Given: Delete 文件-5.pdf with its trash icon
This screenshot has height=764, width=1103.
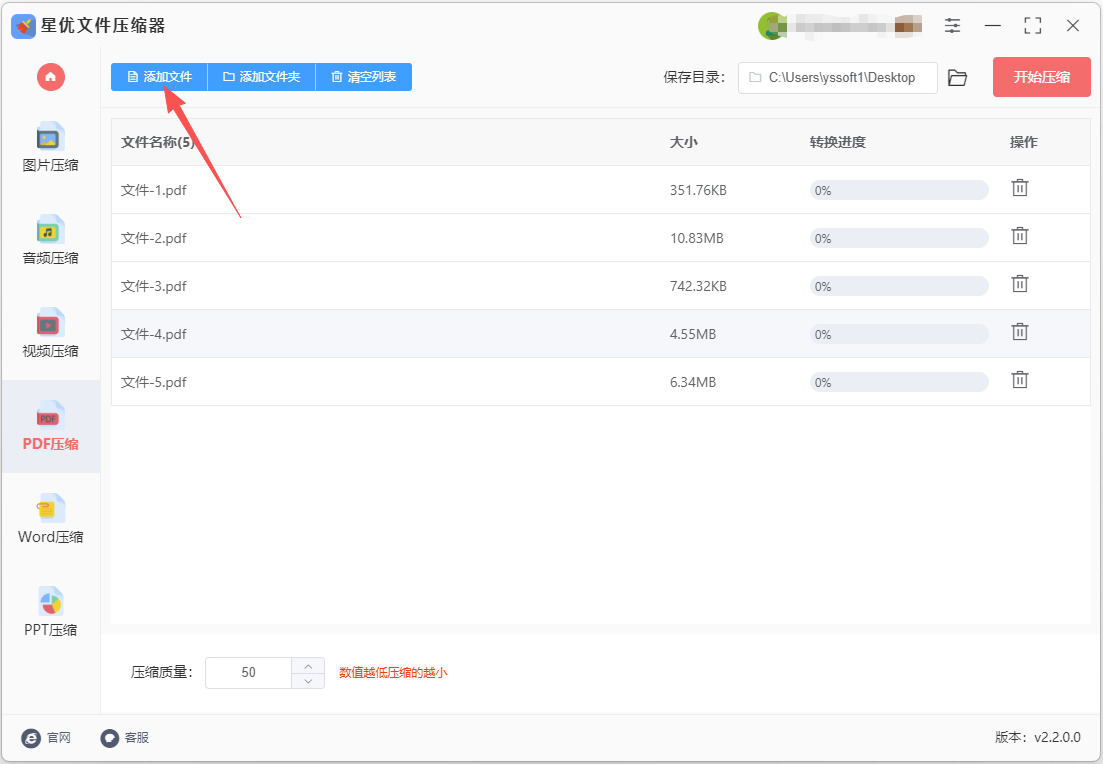Looking at the screenshot, I should 1020,380.
